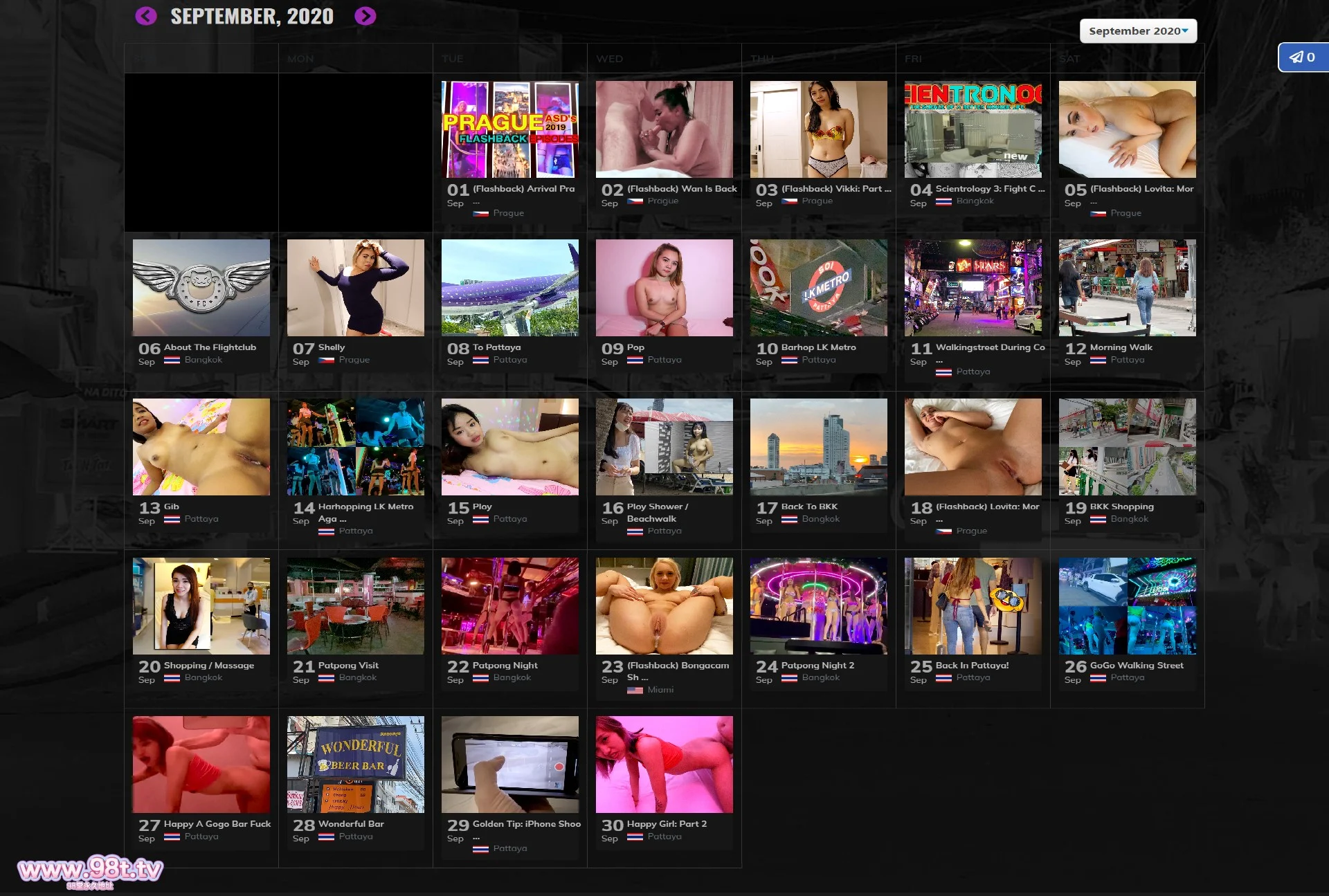Open the Back To BKK skyline thumbnail
The width and height of the screenshot is (1329, 896).
(x=819, y=446)
